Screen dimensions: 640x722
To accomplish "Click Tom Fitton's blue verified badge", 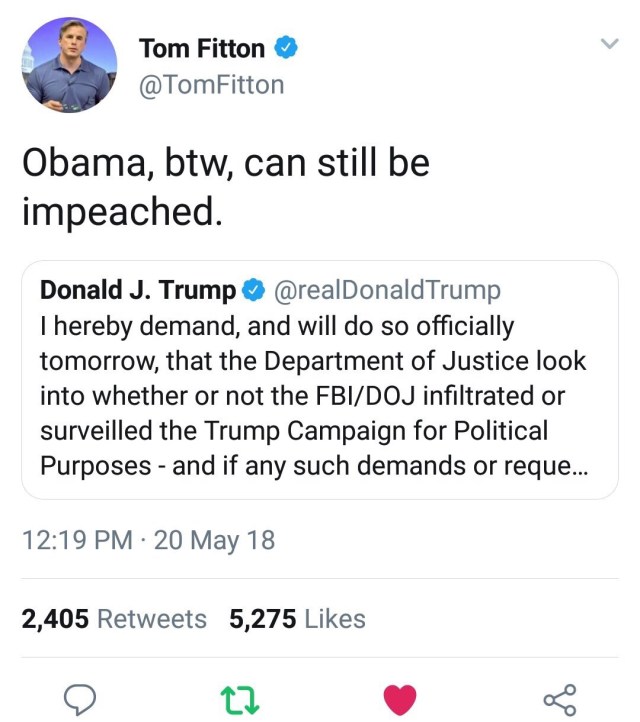I will (284, 47).
